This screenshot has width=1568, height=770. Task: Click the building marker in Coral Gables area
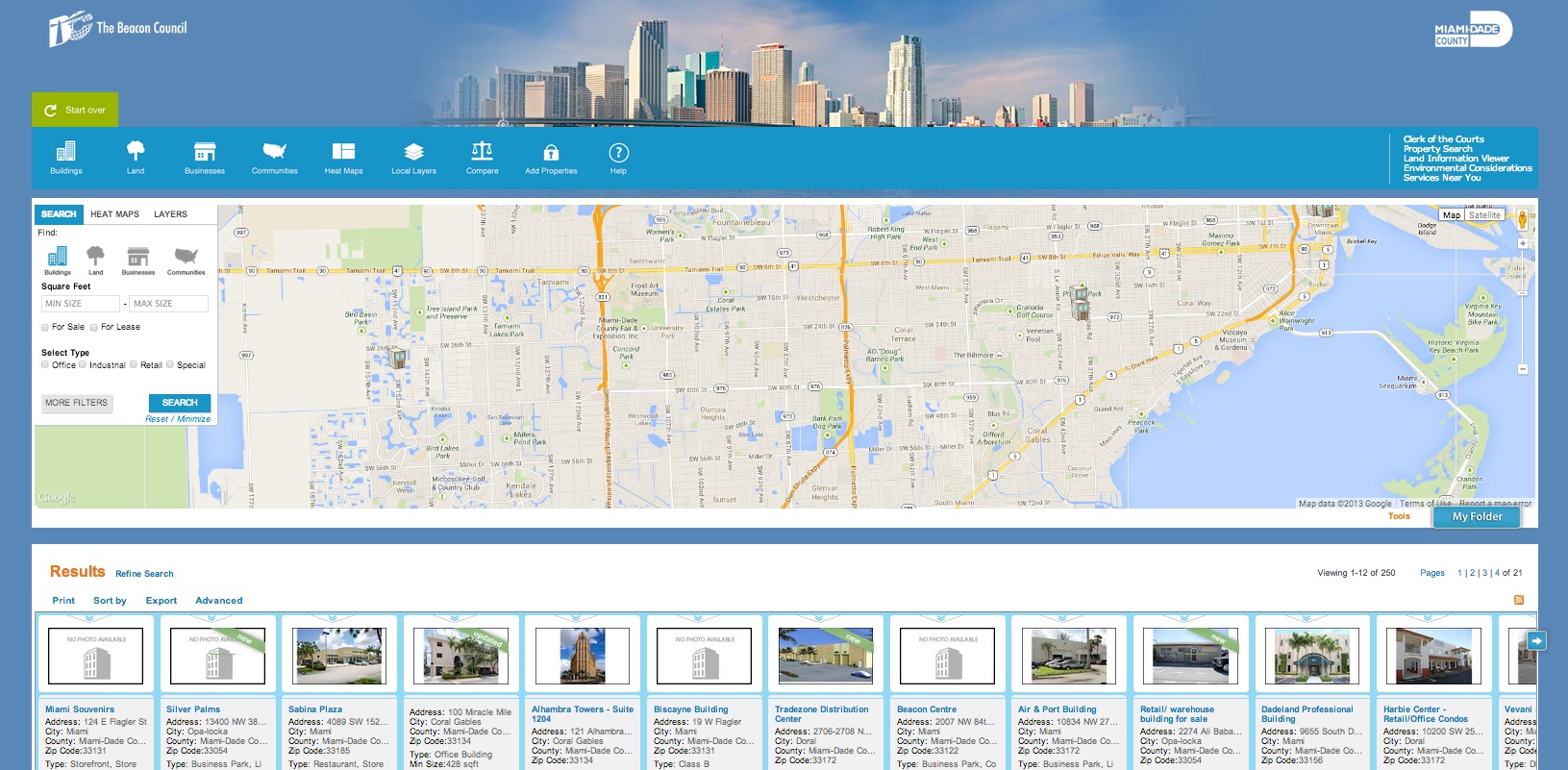pos(1081,303)
